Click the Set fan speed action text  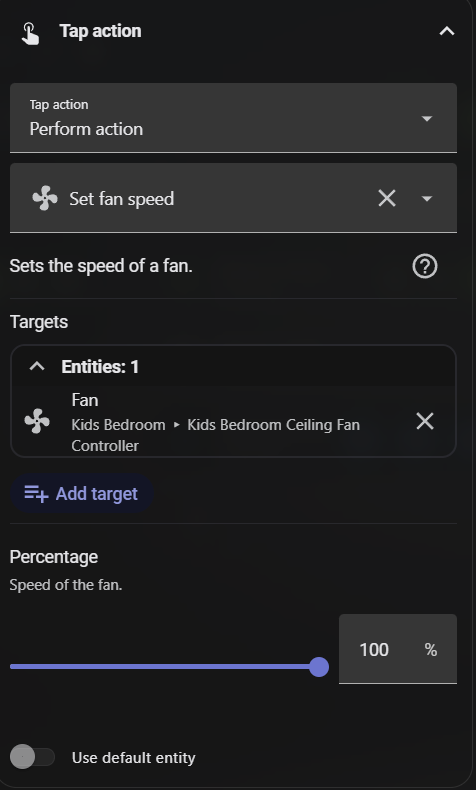point(122,199)
